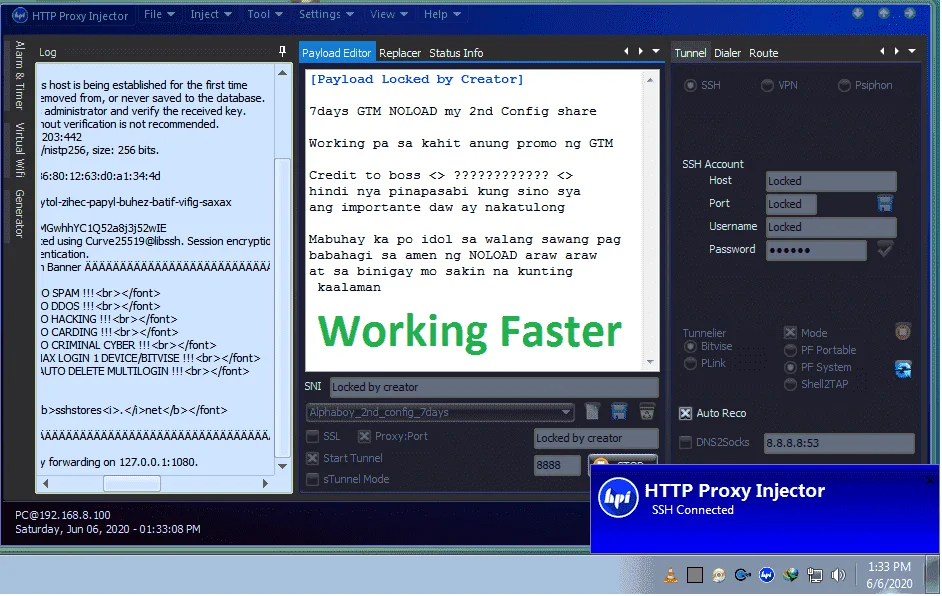Delete config with the recycle bin icon
Image resolution: width=942 pixels, height=596 pixels.
(x=646, y=412)
